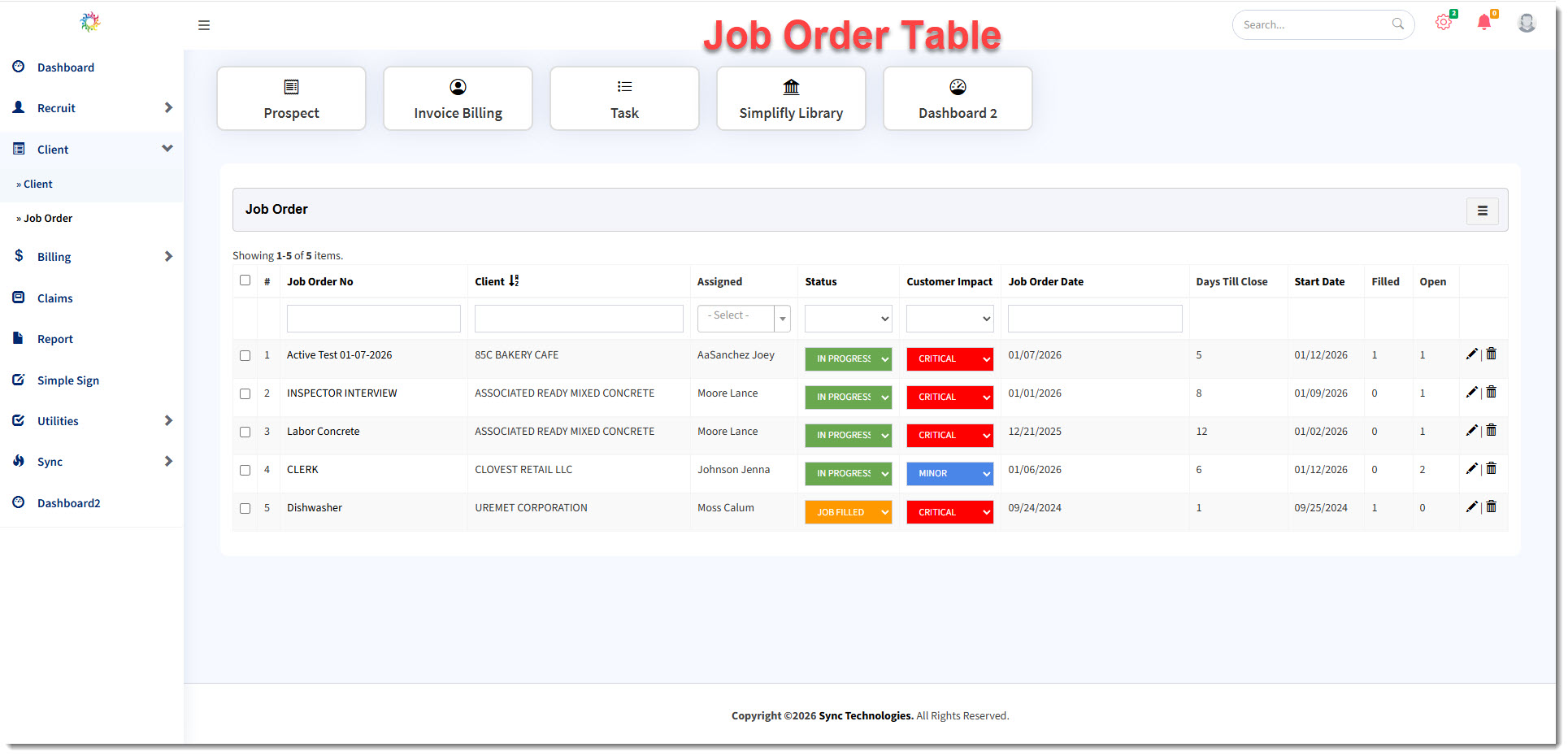Open the Assigned filter Select dropdown

point(743,319)
